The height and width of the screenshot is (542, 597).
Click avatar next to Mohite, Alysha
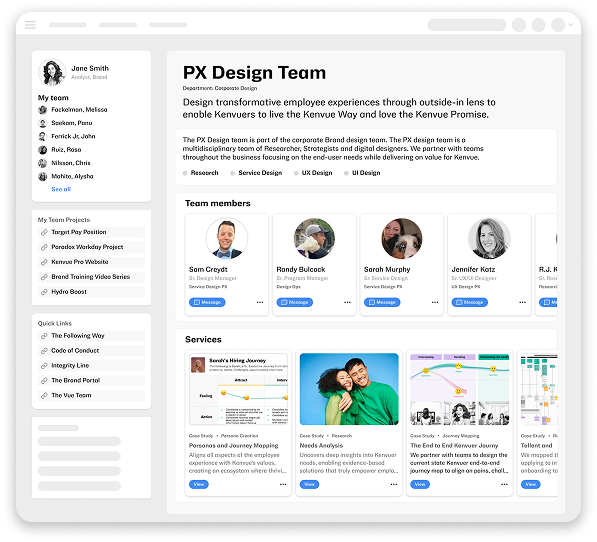(x=43, y=176)
